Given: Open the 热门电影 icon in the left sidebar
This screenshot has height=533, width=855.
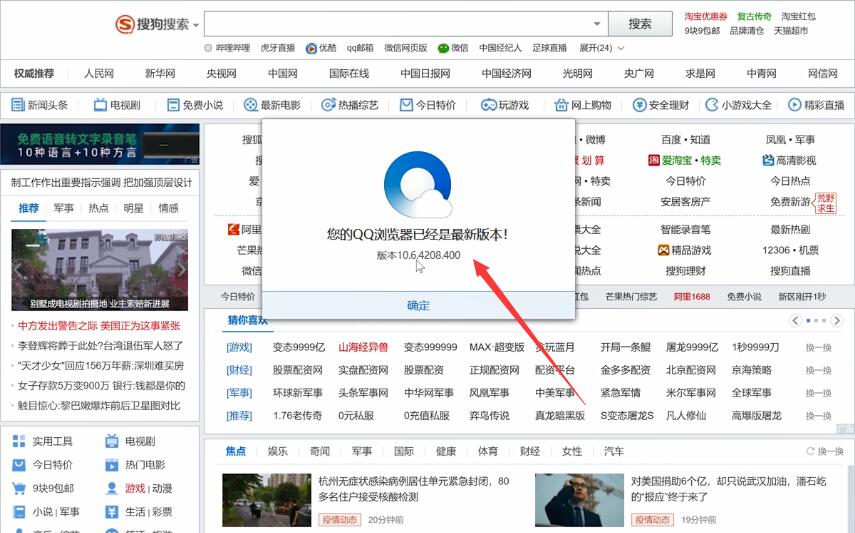Looking at the screenshot, I should (112, 465).
